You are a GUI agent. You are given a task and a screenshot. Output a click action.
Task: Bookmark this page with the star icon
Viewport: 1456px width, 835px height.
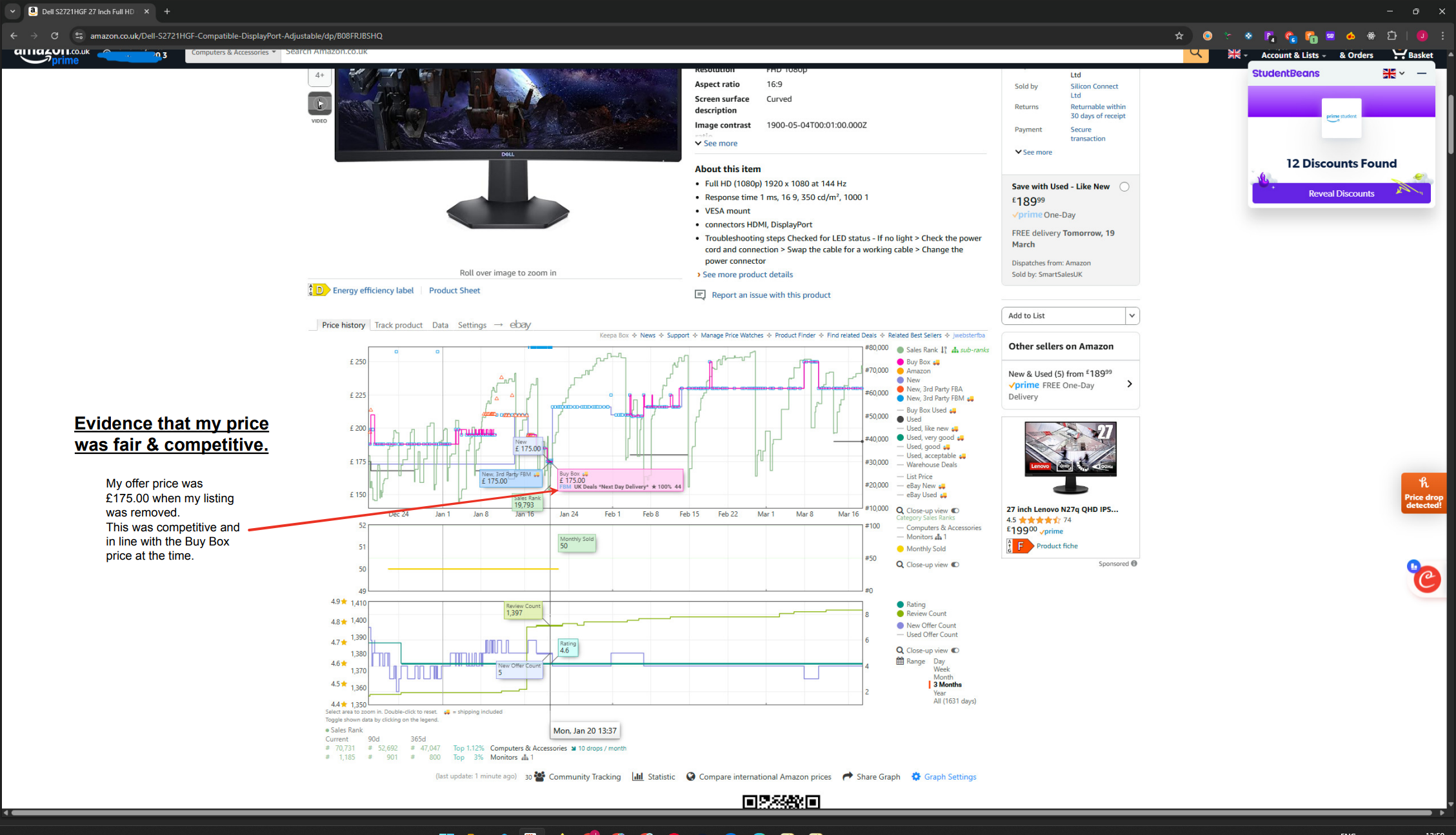[1179, 36]
